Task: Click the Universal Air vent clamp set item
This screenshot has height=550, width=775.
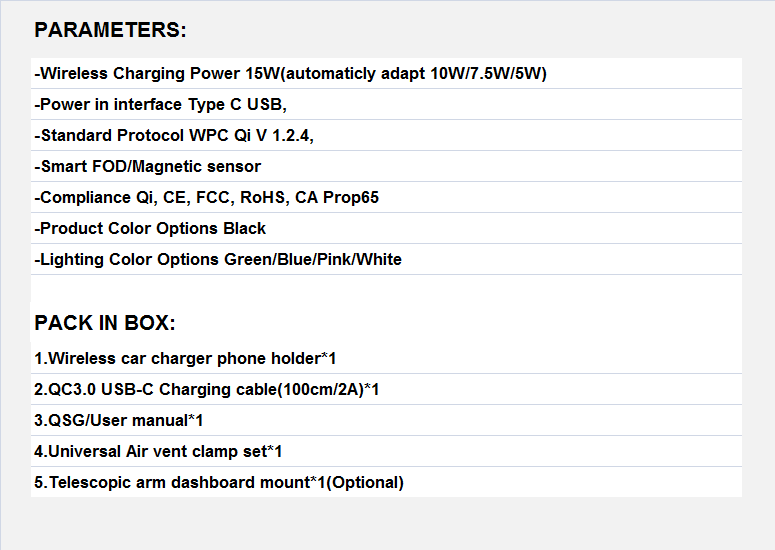Action: tap(386, 451)
